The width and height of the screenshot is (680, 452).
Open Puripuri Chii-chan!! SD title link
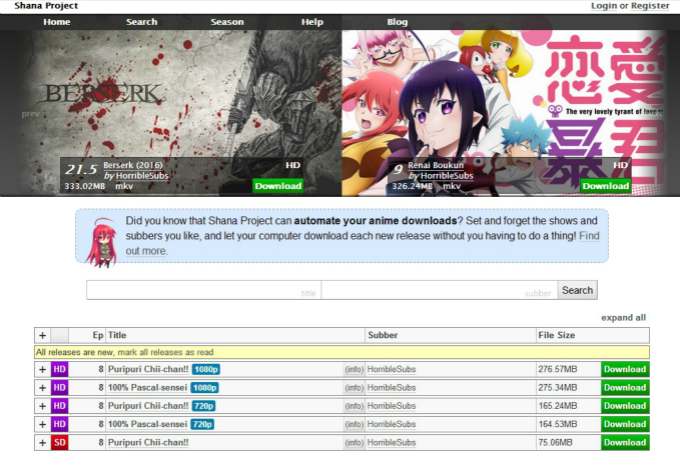[x=148, y=442]
